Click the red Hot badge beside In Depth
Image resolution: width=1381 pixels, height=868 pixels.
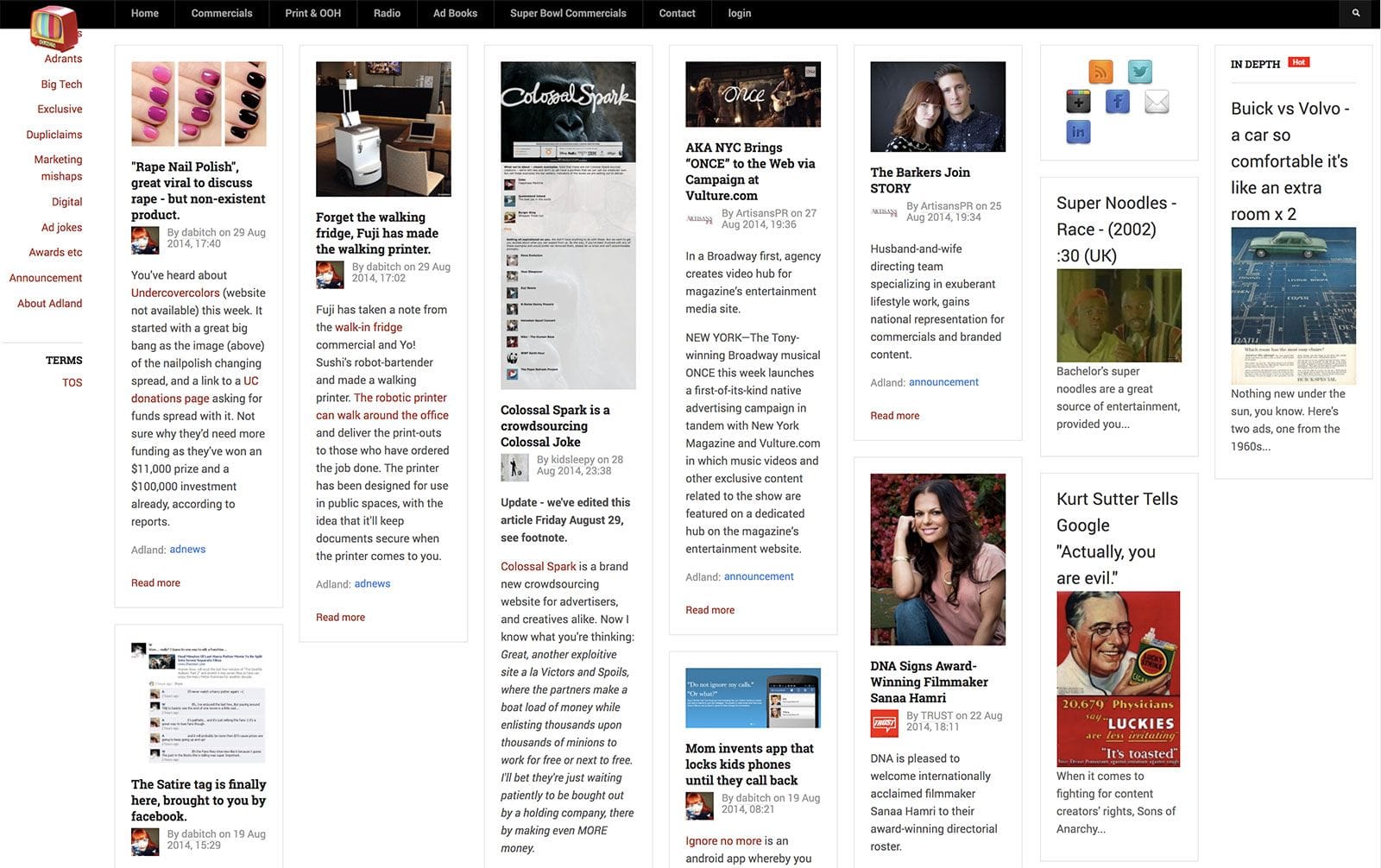[x=1298, y=62]
